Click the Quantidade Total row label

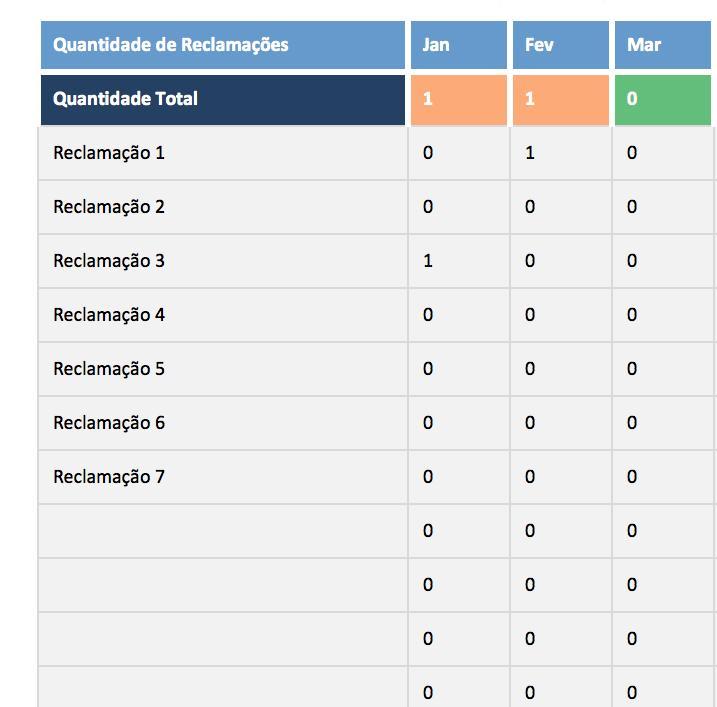tap(222, 99)
